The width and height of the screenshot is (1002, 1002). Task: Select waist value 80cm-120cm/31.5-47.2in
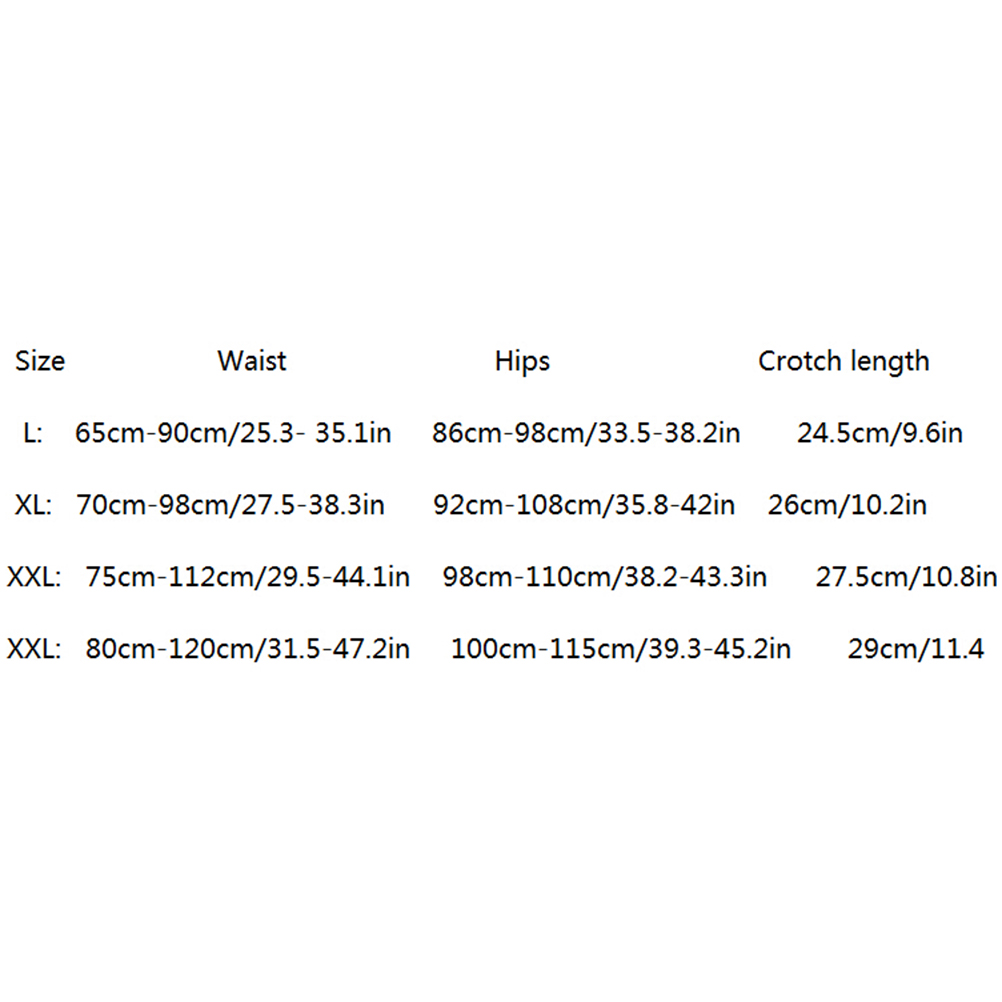coord(247,649)
